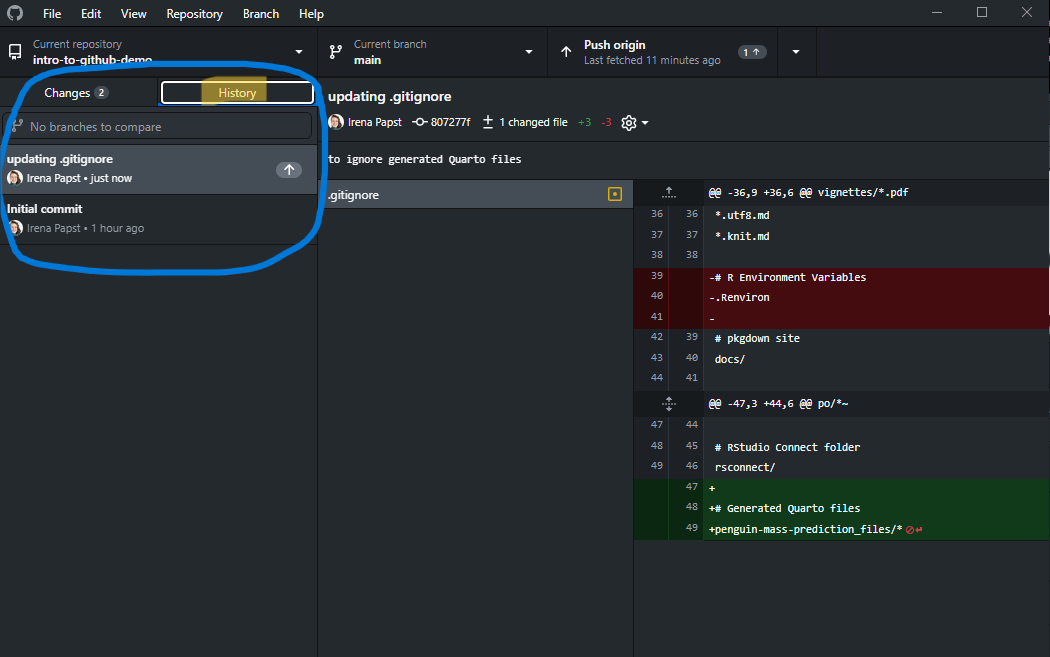1050x657 pixels.
Task: Click the branch comparison filter field
Action: pos(158,127)
